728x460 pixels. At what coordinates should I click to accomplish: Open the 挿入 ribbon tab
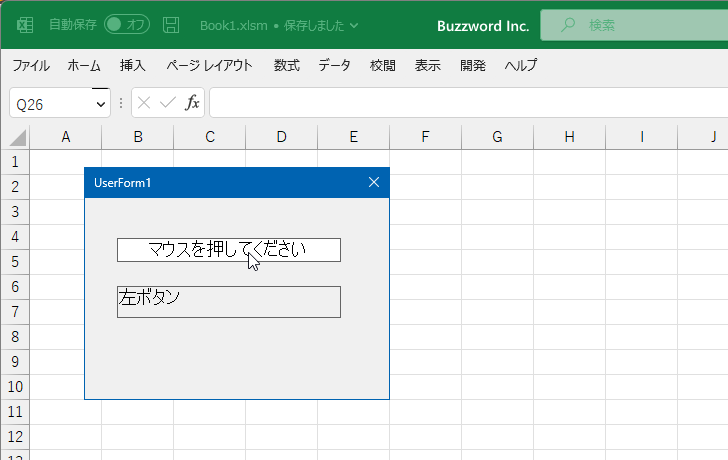[133, 65]
